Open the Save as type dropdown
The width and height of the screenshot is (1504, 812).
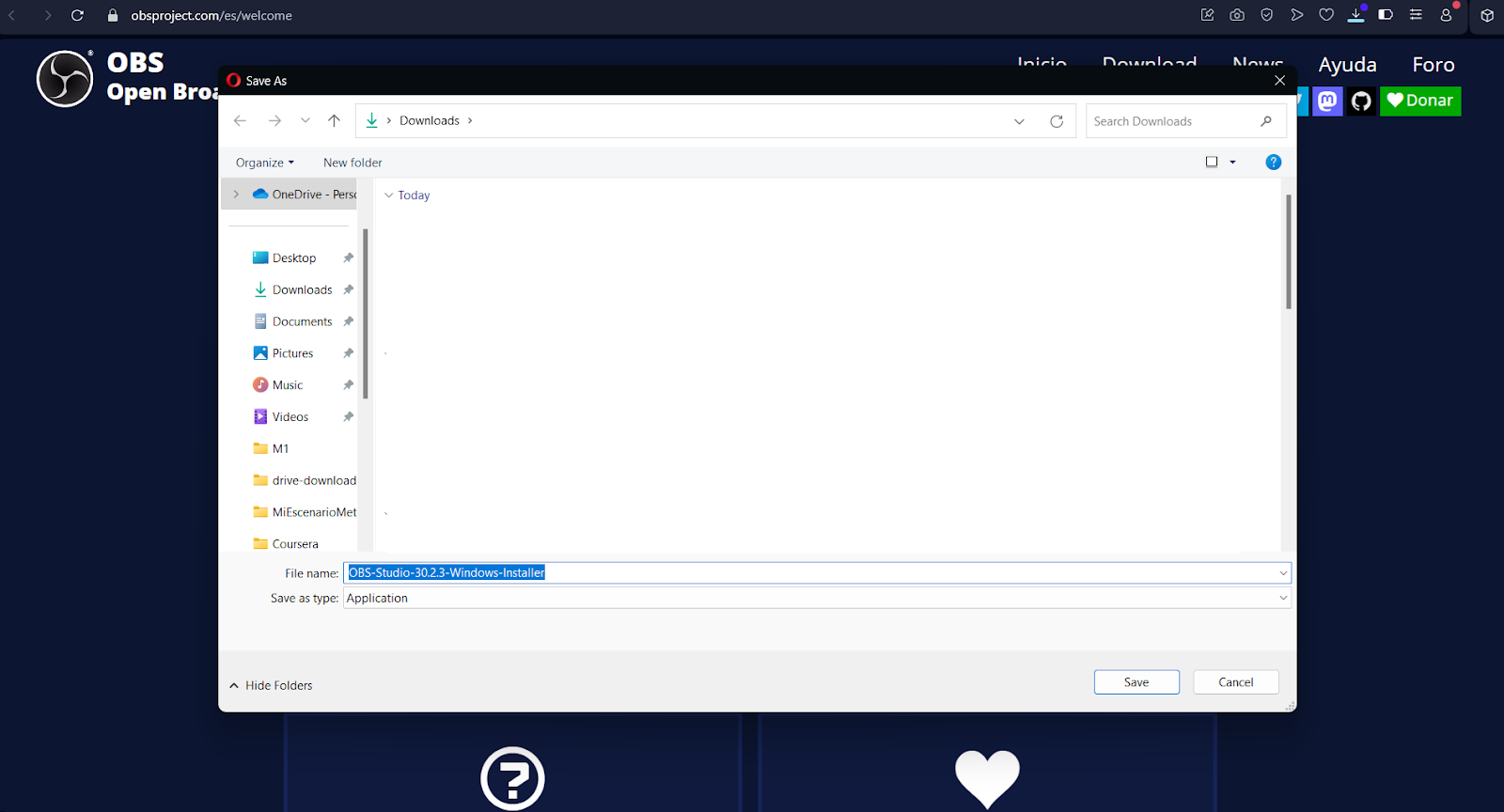(x=817, y=598)
